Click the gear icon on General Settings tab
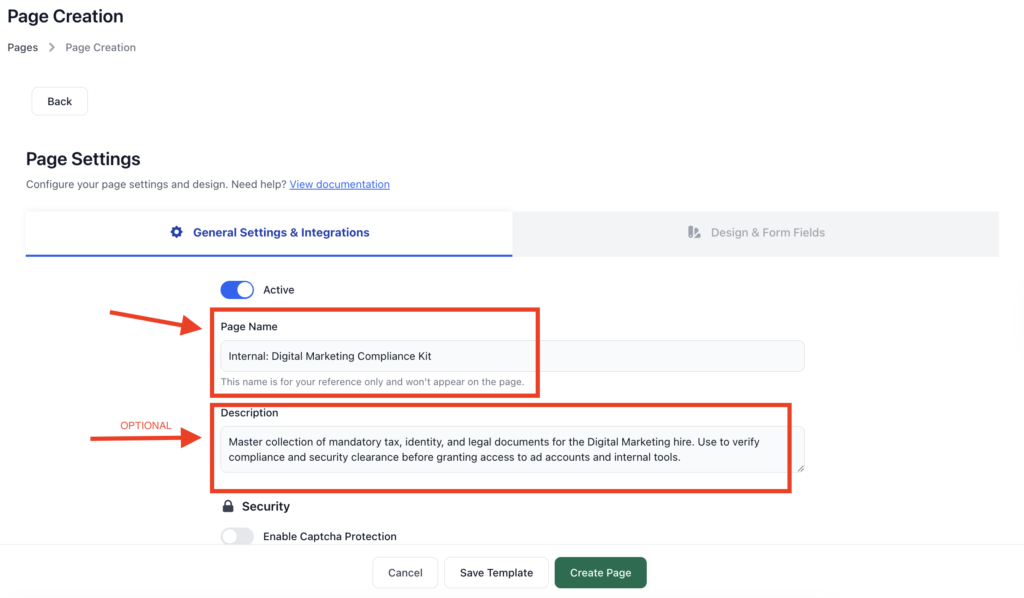The width and height of the screenshot is (1024, 598). 176,231
